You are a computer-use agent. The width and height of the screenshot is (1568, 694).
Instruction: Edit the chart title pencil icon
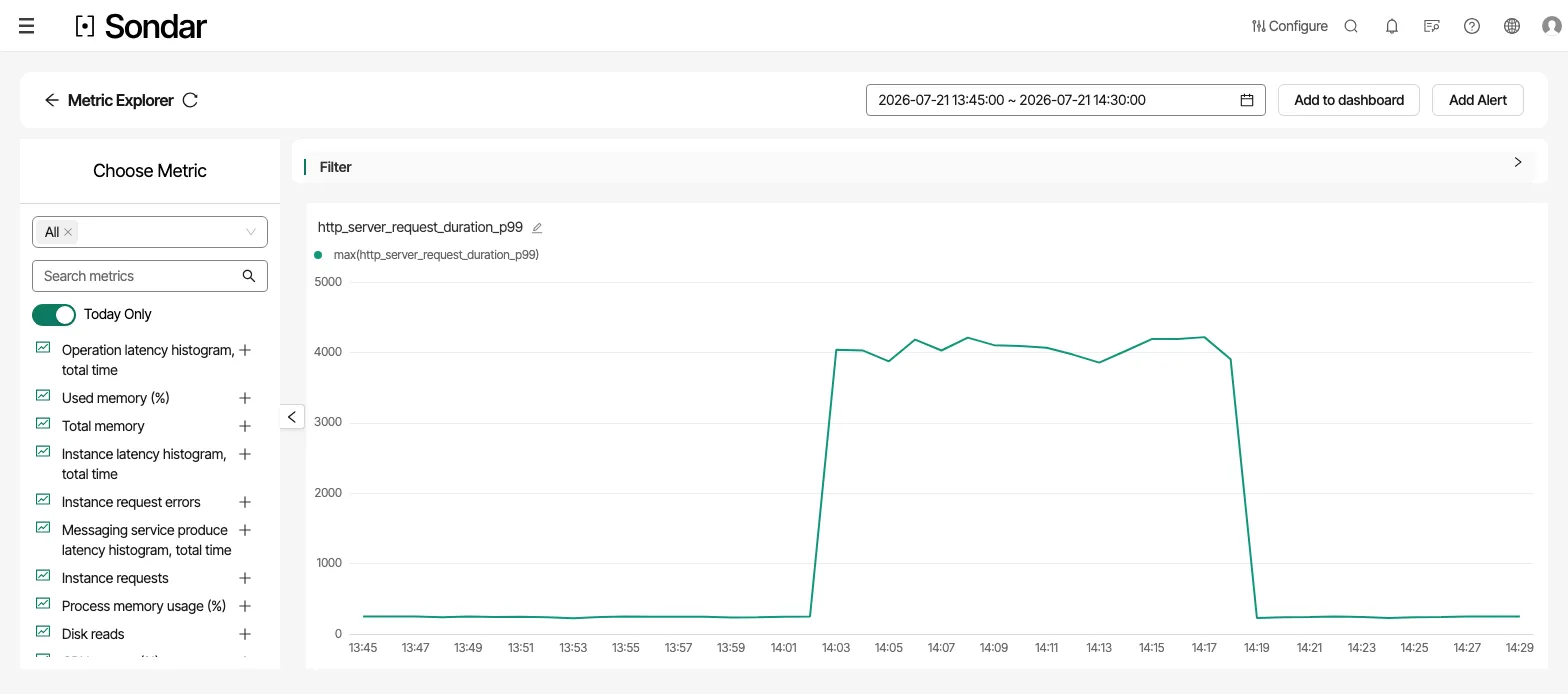(x=537, y=228)
